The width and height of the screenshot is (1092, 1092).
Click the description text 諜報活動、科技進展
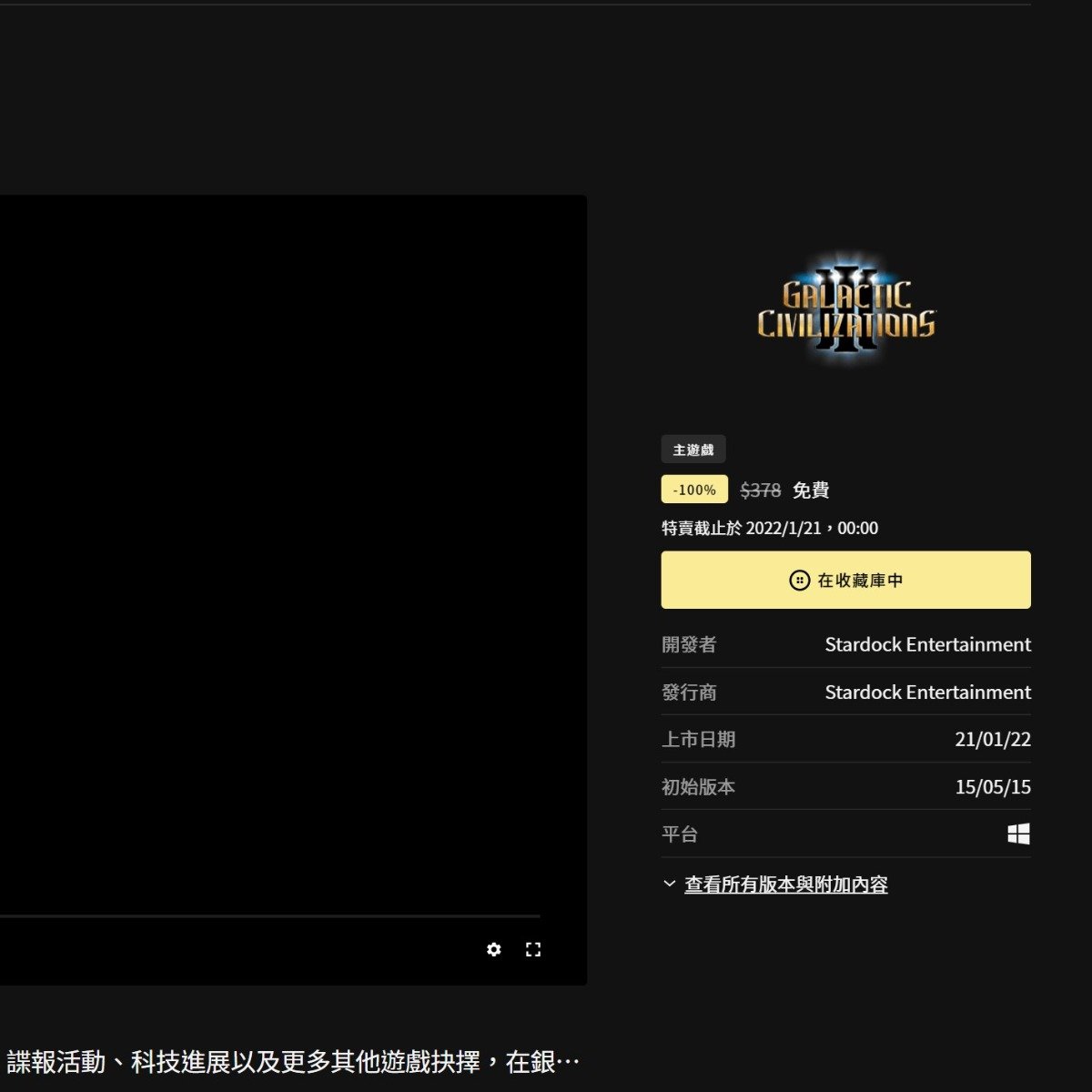[291, 1062]
